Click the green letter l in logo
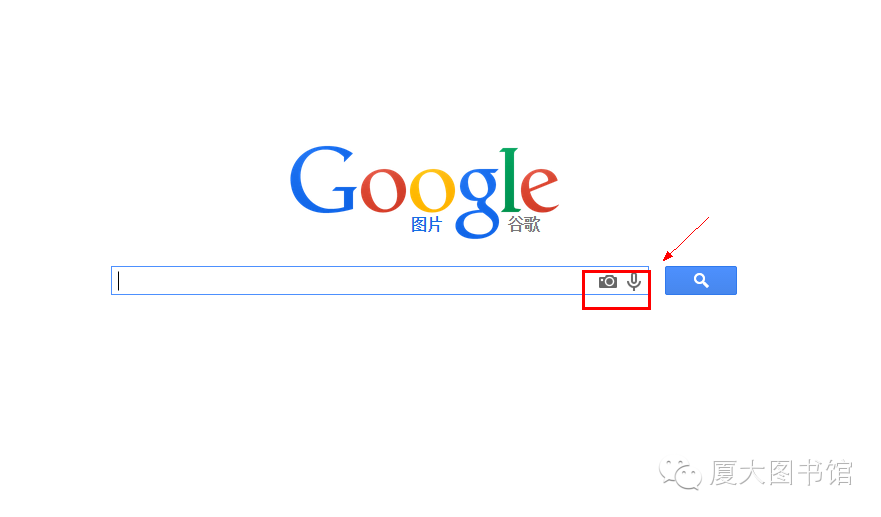The height and width of the screenshot is (517, 881). click(x=510, y=180)
